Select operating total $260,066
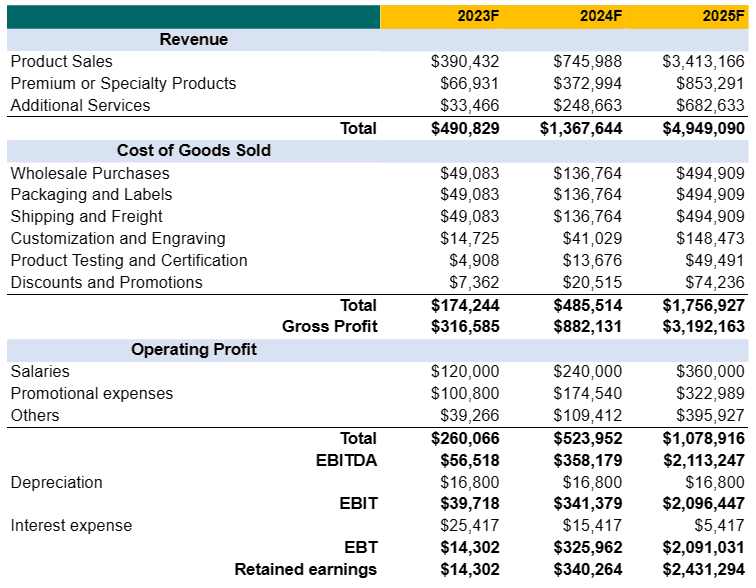Viewport: 756px width, 588px height. pos(465,439)
